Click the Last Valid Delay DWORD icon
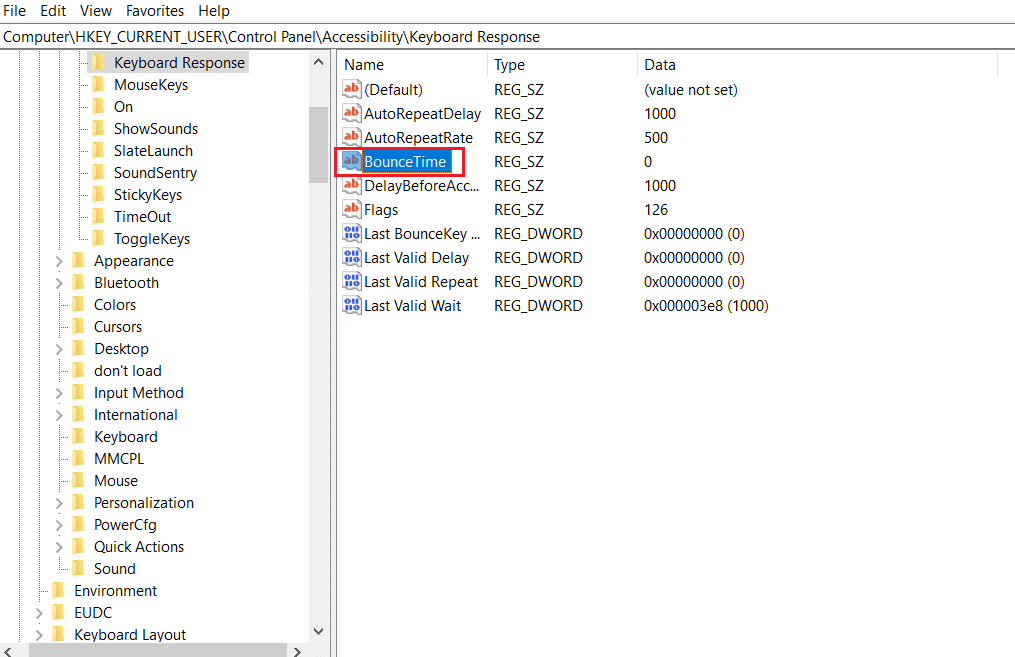Image resolution: width=1015 pixels, height=657 pixels. pyautogui.click(x=351, y=257)
